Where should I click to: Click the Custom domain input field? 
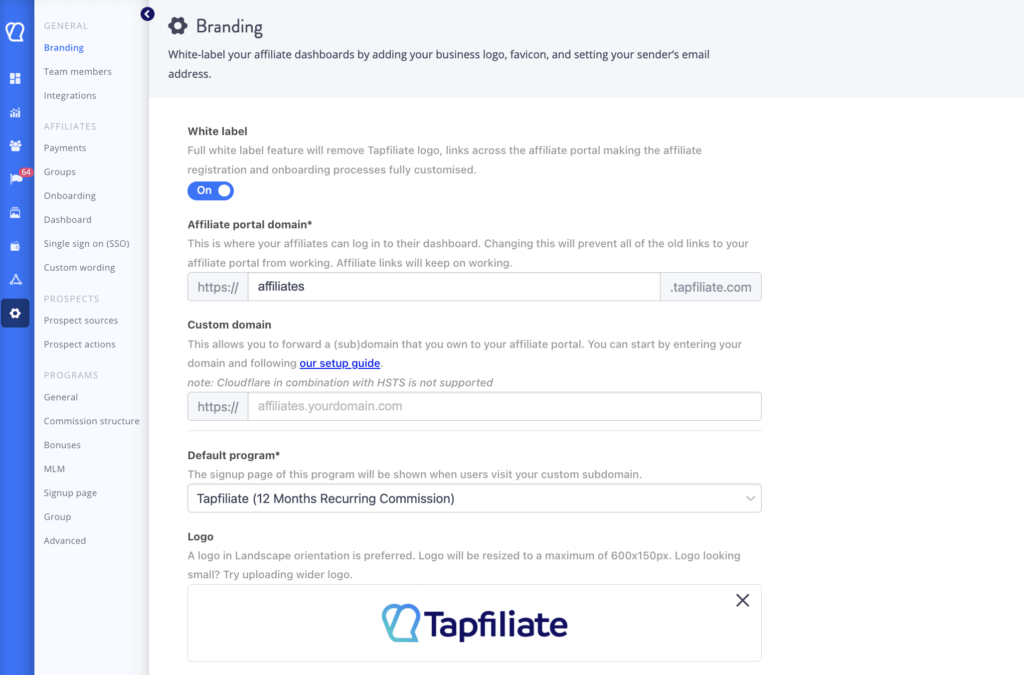click(504, 406)
